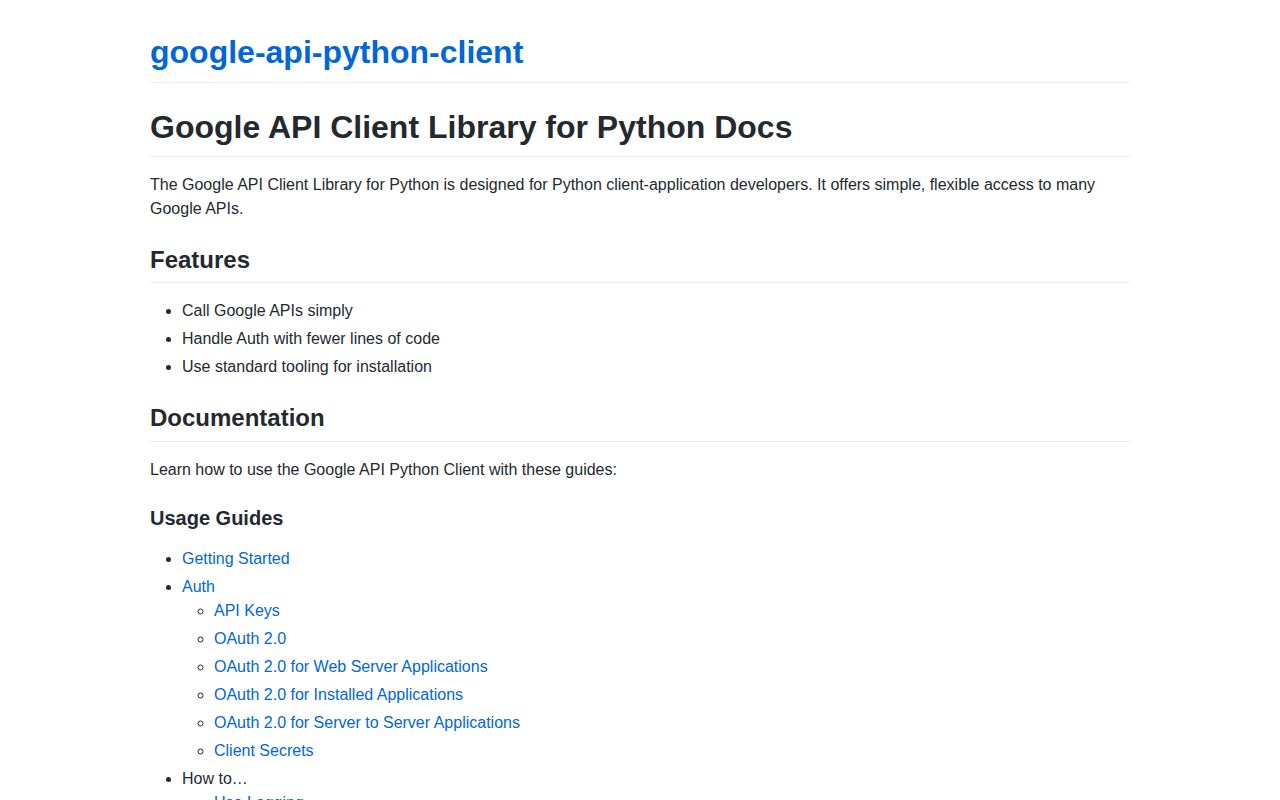Image resolution: width=1280 pixels, height=800 pixels.
Task: Click the 'How to…' list item text
Action: pos(215,778)
